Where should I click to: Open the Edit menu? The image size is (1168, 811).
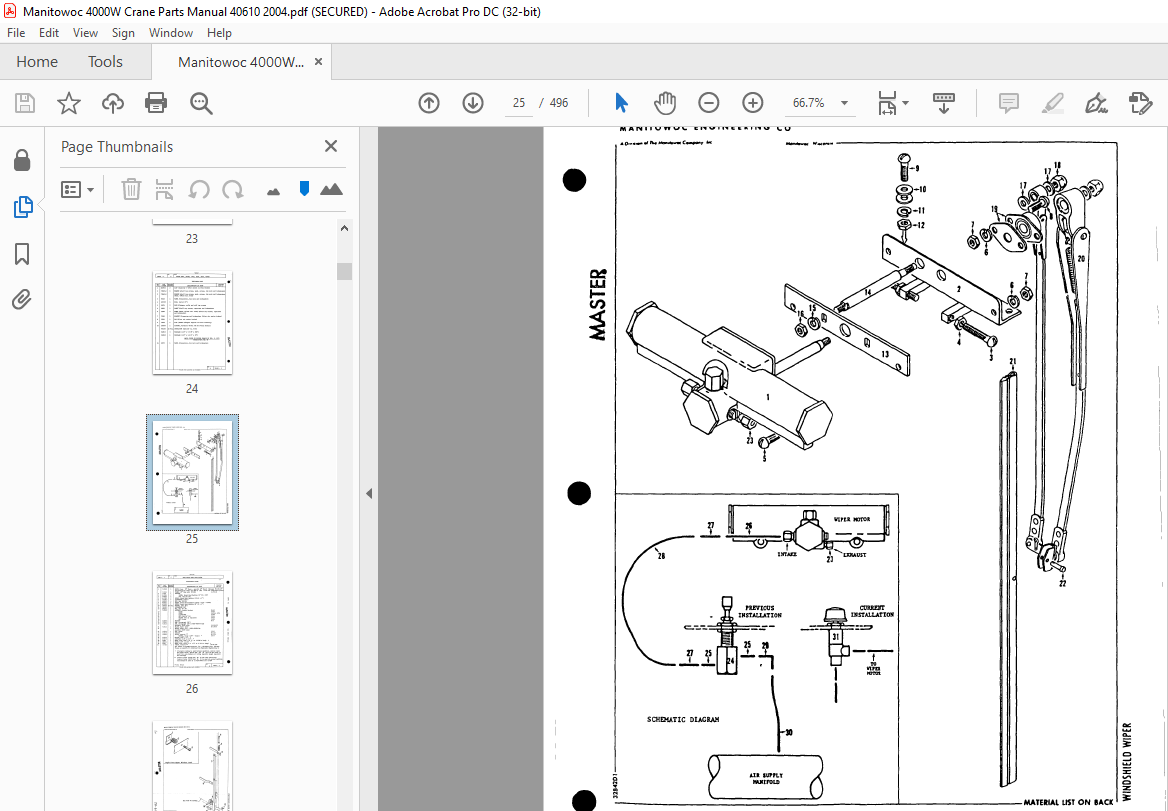point(49,33)
